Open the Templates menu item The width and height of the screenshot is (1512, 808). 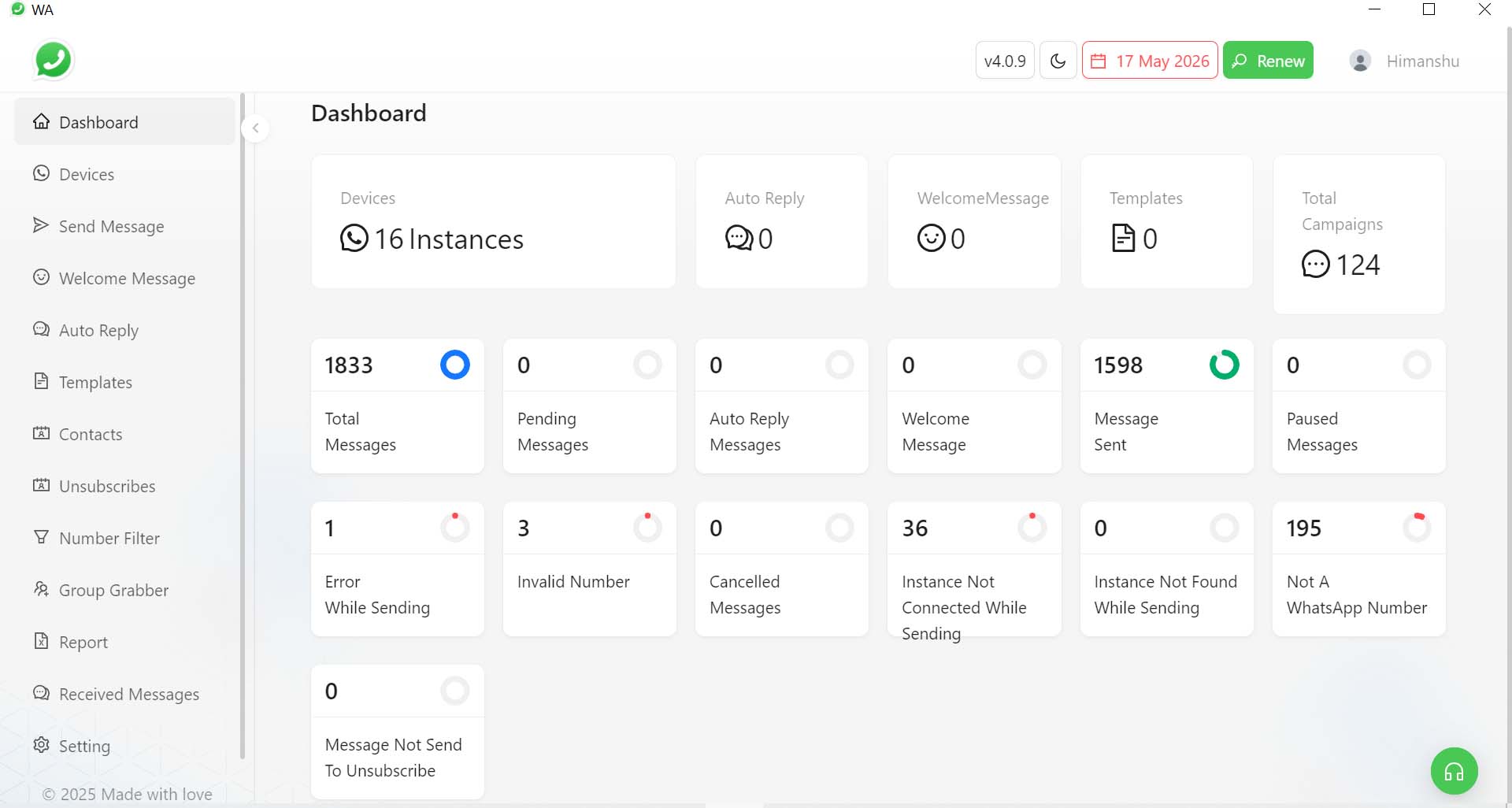coord(94,382)
